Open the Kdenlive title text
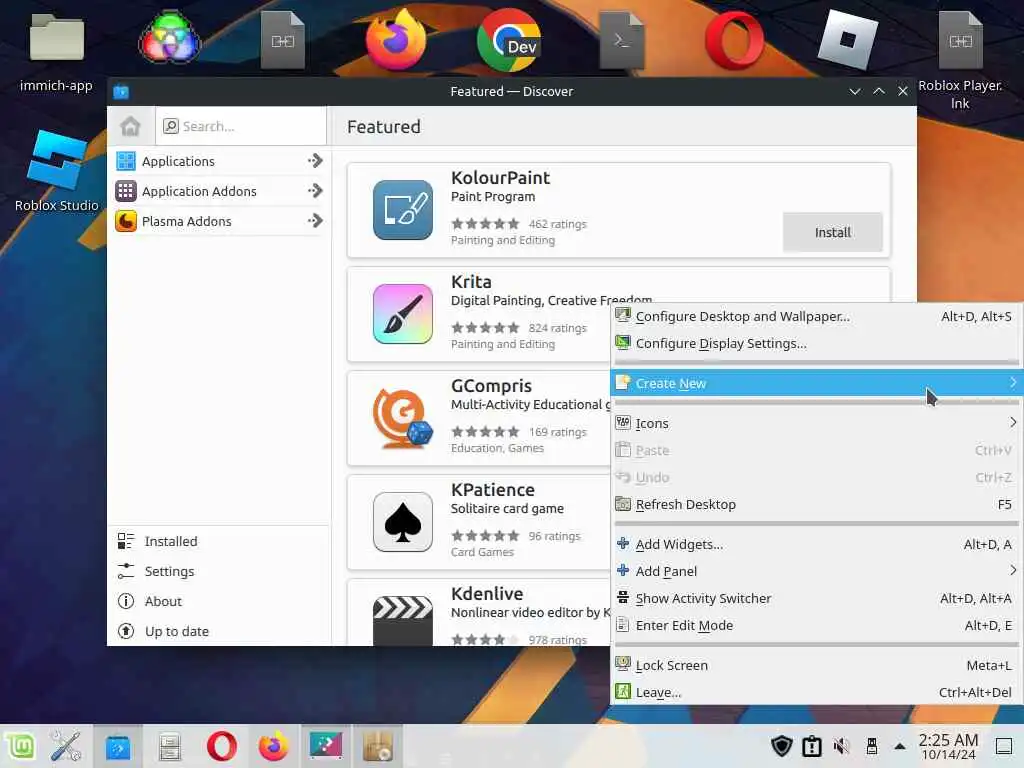Image resolution: width=1024 pixels, height=768 pixels. [487, 594]
